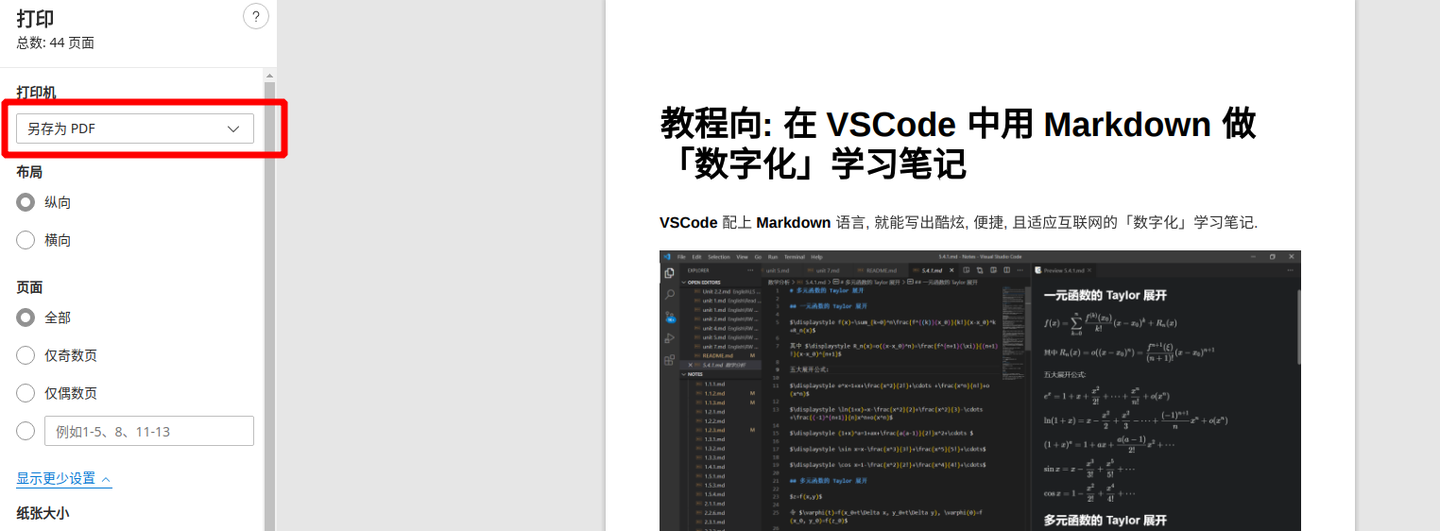Choose the 仅奇数页 radio button
Viewport: 1440px width, 531px height.
26,355
